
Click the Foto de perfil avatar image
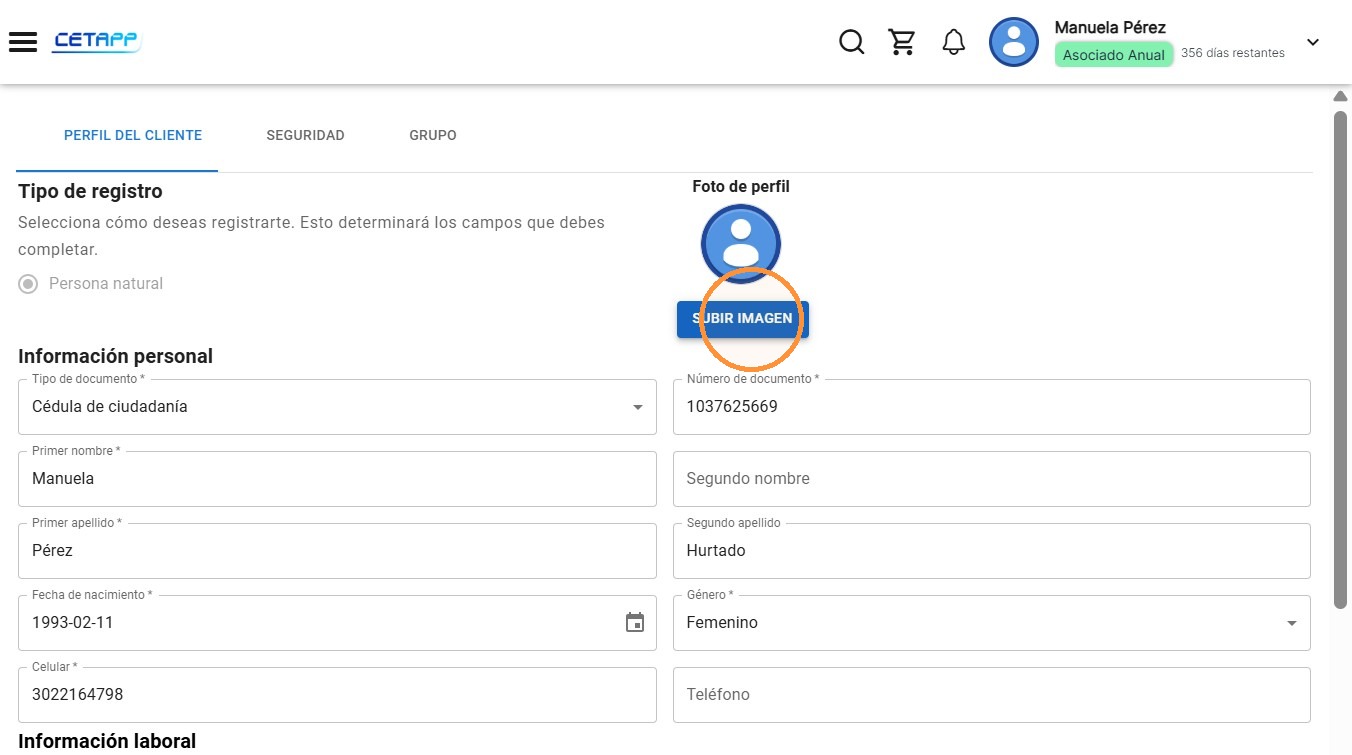[741, 243]
